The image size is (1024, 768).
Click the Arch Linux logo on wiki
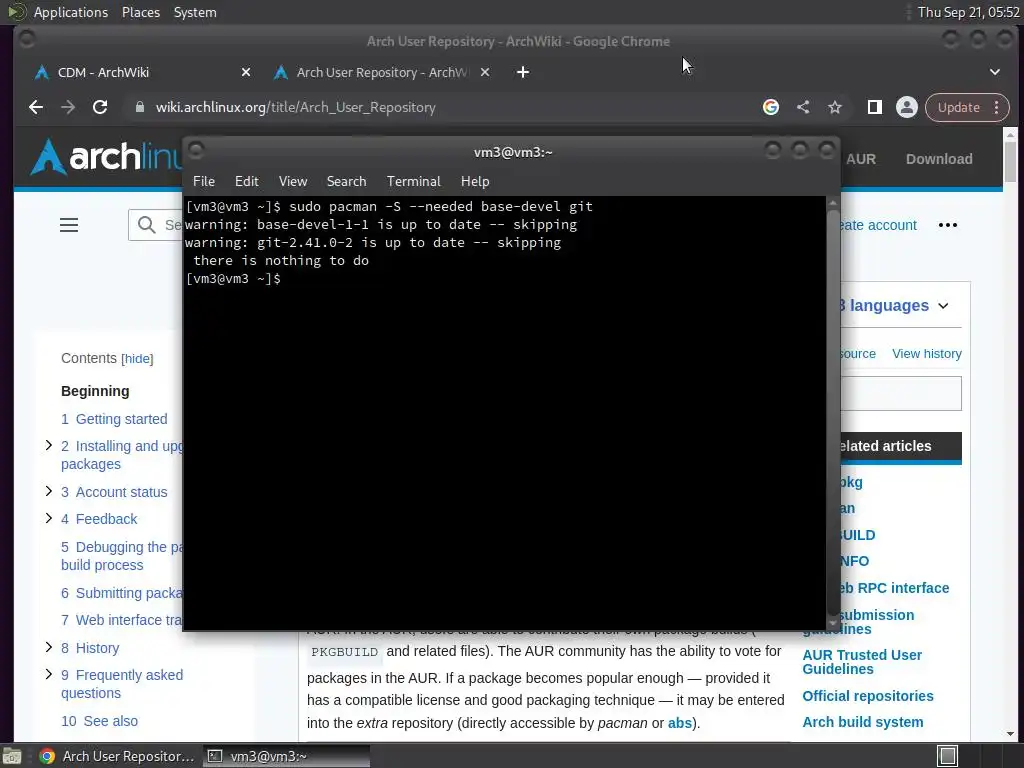[104, 157]
